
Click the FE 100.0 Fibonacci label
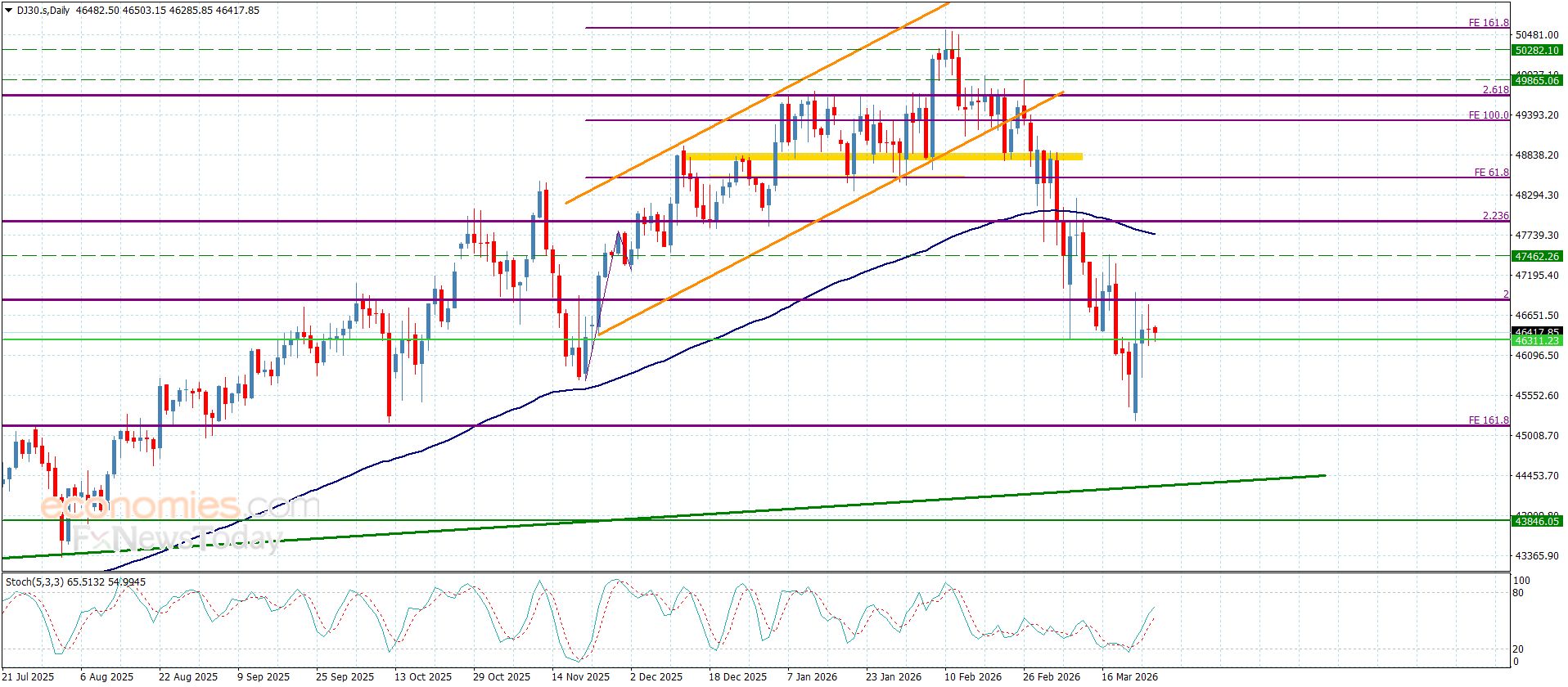(1488, 115)
